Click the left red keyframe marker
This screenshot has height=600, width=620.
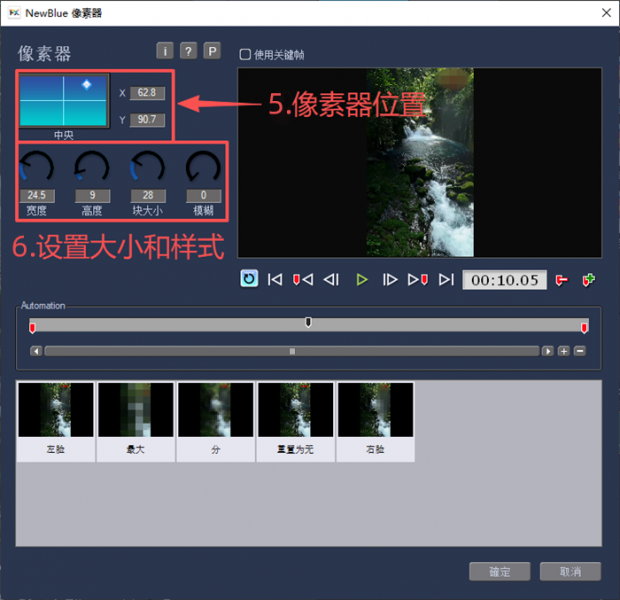click(x=32, y=327)
